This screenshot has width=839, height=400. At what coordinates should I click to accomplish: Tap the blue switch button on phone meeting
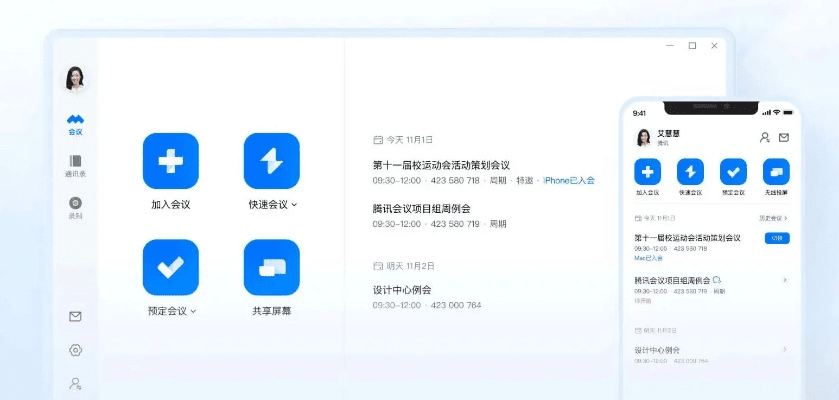coord(777,238)
